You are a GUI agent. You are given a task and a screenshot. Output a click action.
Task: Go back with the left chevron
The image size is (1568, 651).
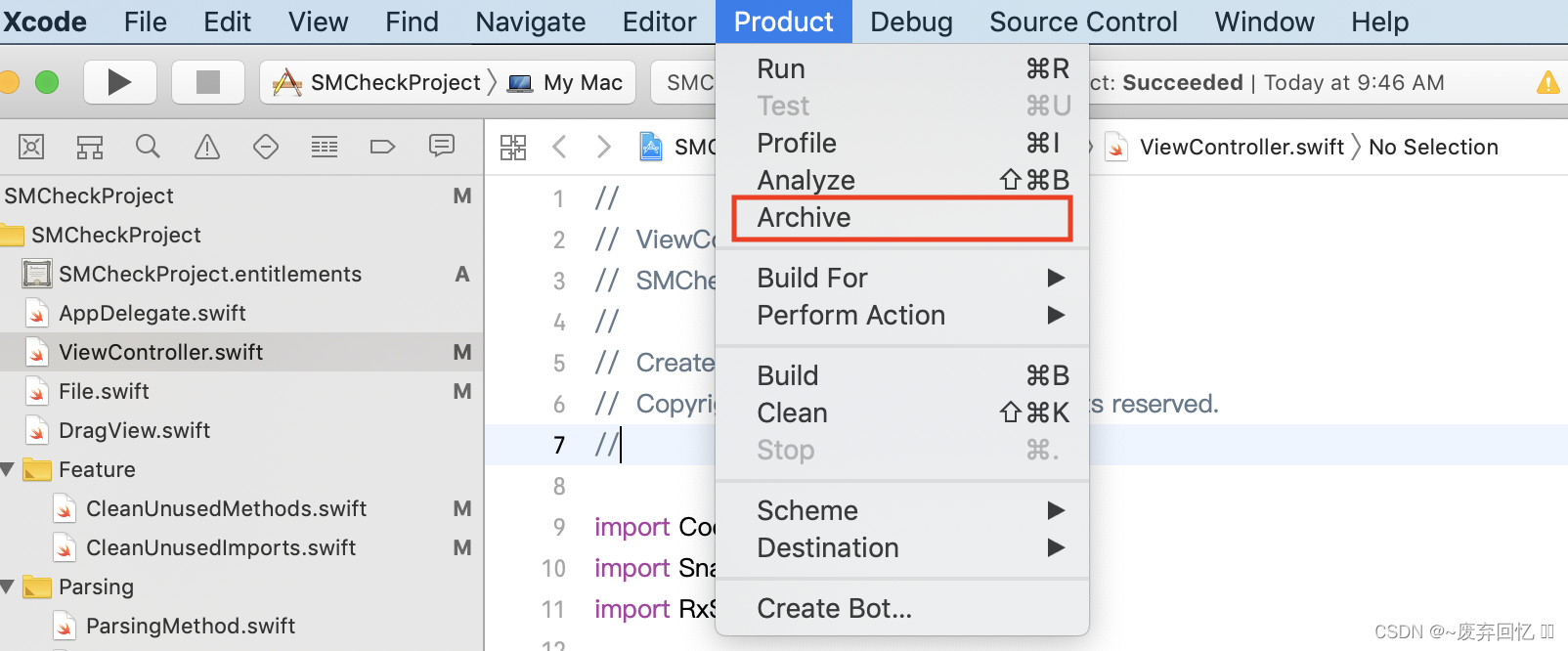tap(559, 148)
